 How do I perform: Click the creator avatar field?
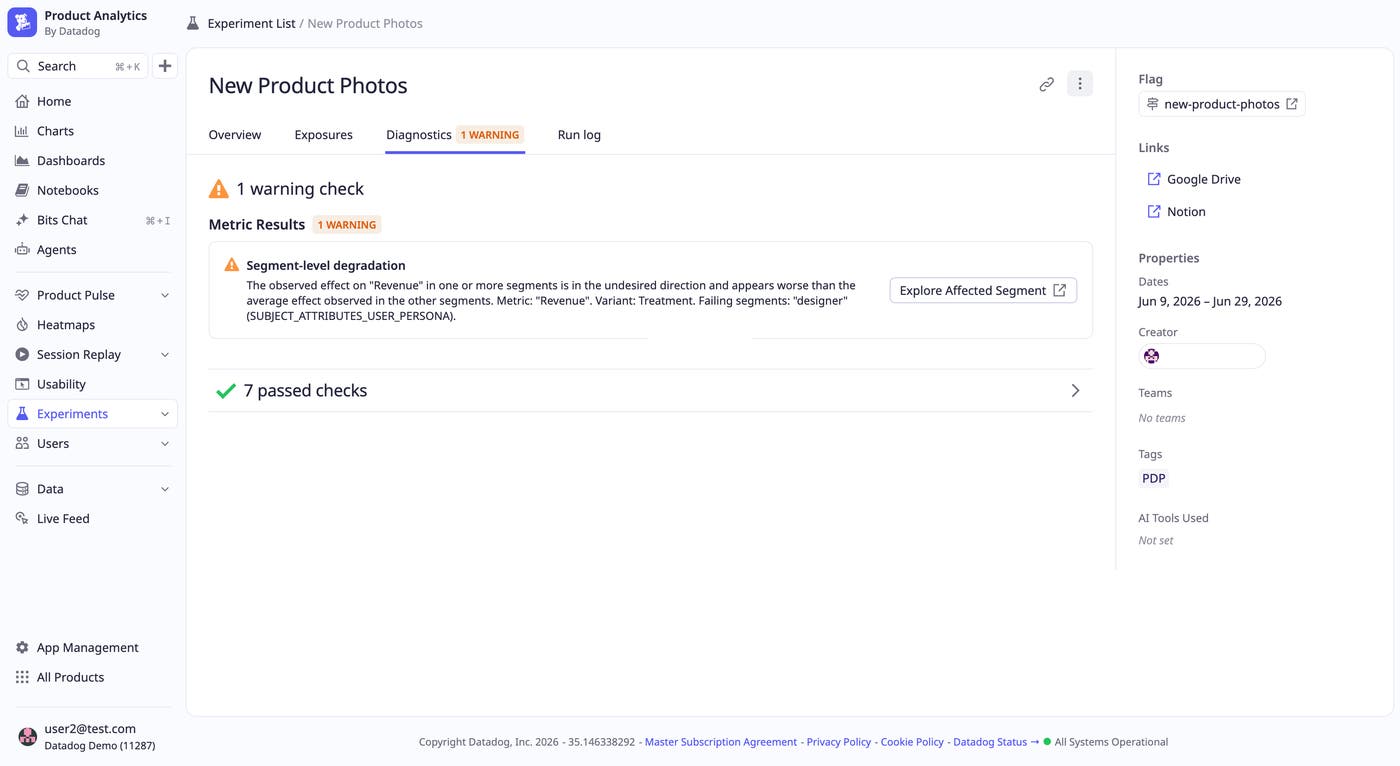pos(1202,356)
